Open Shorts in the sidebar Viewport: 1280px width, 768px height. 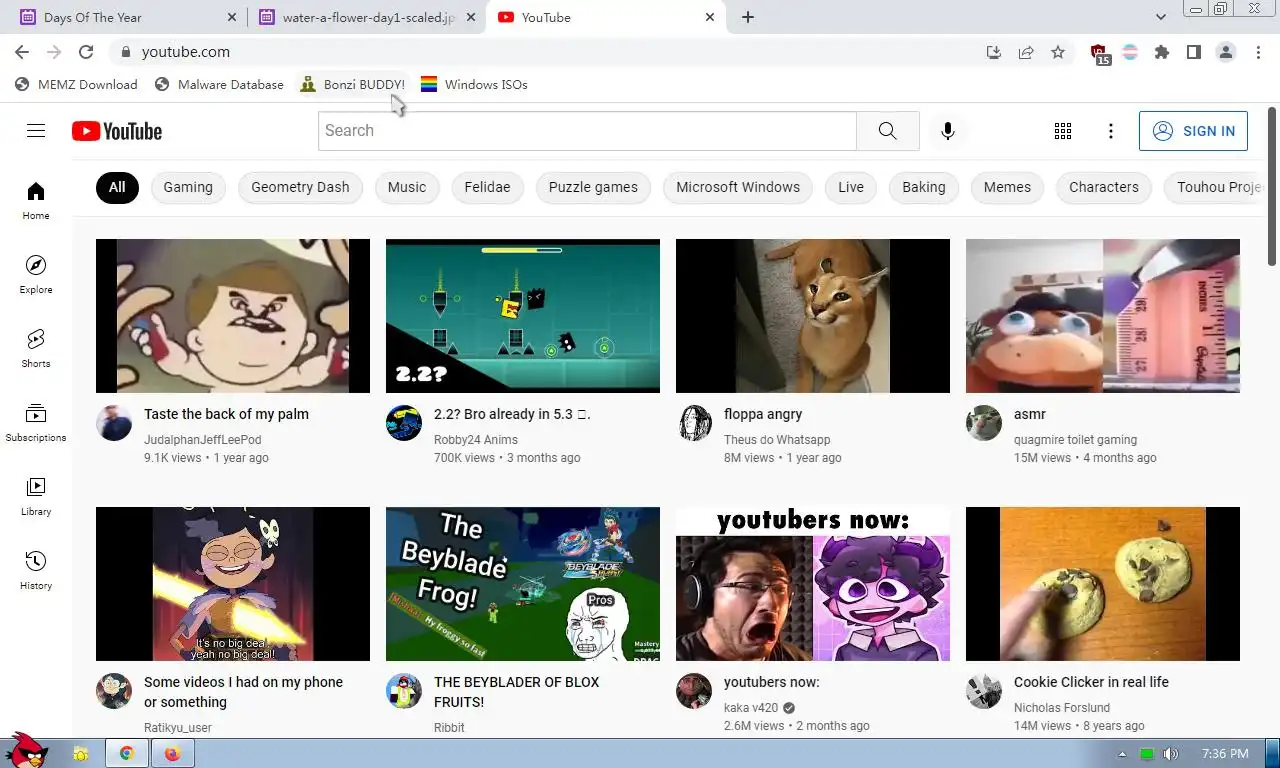coord(36,348)
